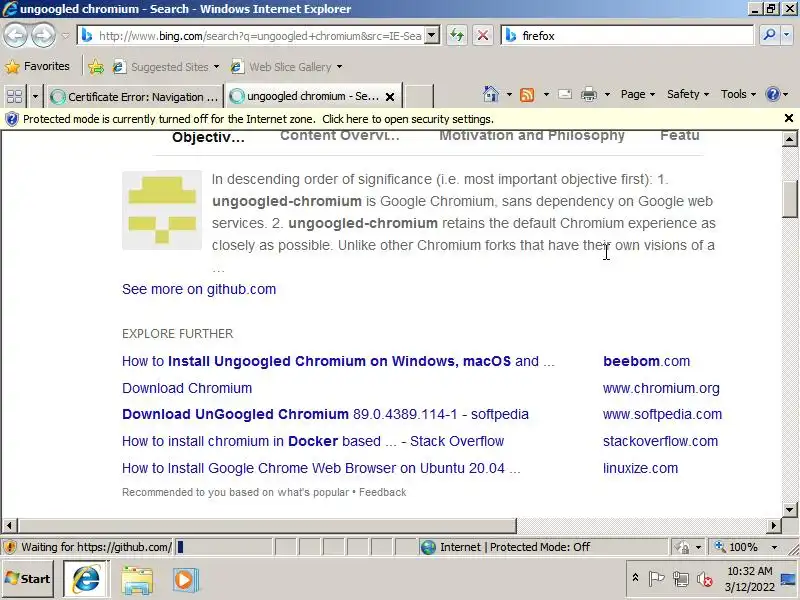Viewport: 800px width, 600px height.
Task: Click the horizontal scrollbar right arrow
Action: click(x=774, y=525)
